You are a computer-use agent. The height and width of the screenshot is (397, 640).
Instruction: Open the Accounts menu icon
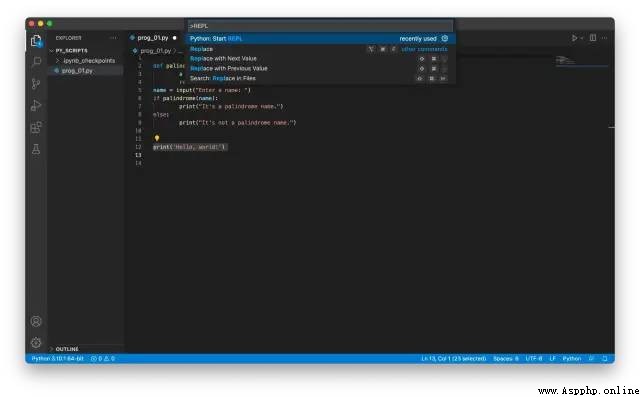pos(36,322)
